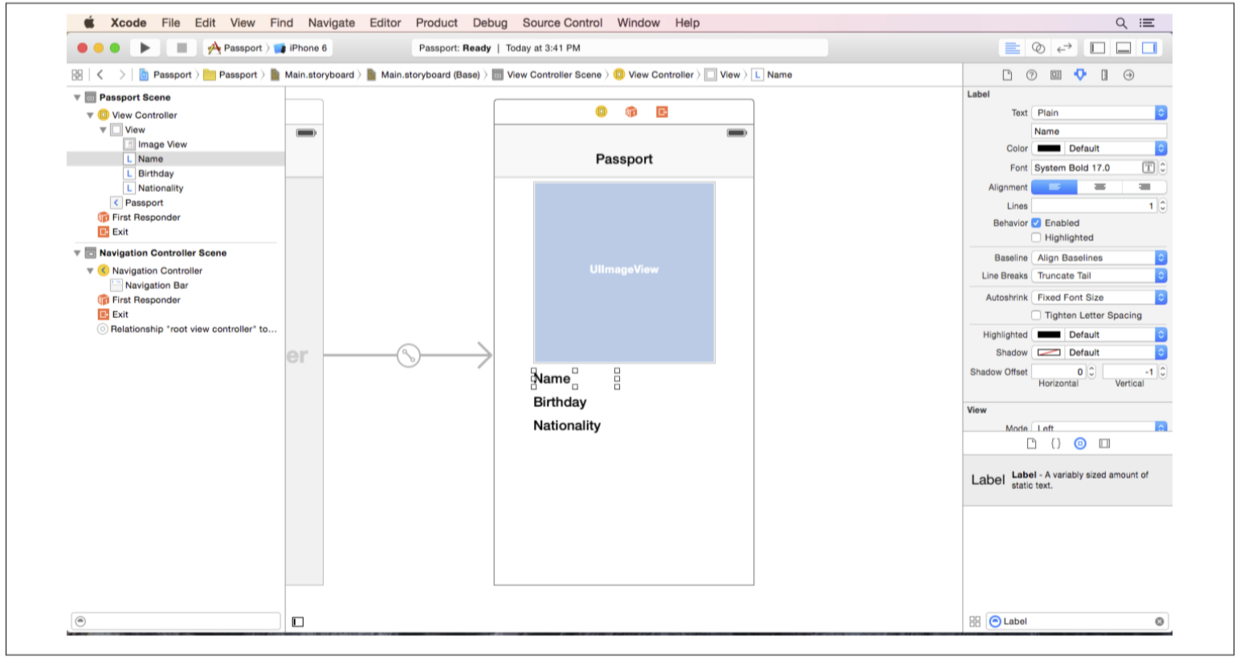Open the Quick Help inspector
The width and height of the screenshot is (1240, 660).
tap(1031, 75)
